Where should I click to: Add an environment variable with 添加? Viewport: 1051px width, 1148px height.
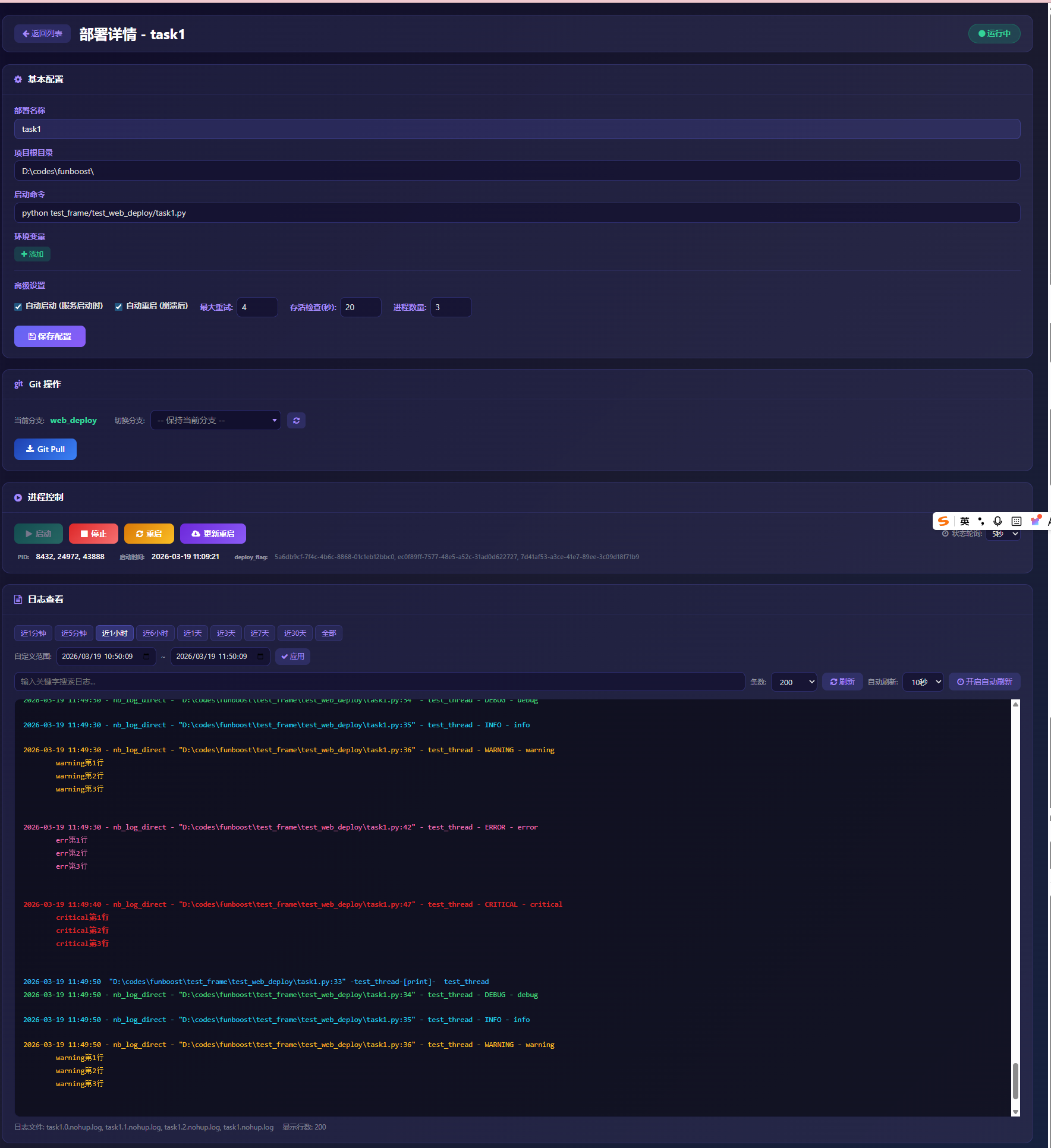point(32,254)
